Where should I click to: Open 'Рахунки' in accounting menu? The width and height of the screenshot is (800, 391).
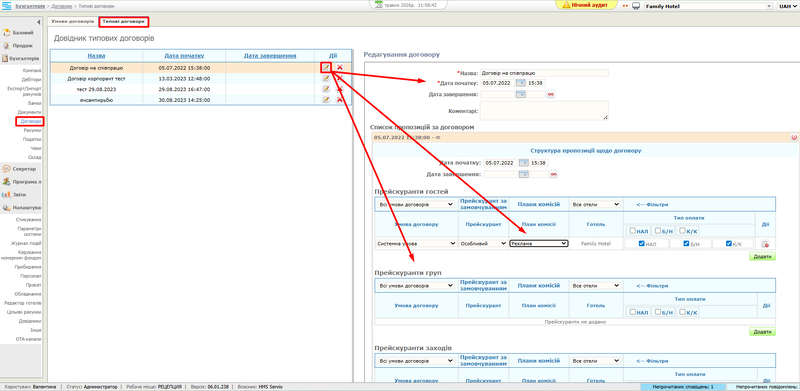click(32, 130)
